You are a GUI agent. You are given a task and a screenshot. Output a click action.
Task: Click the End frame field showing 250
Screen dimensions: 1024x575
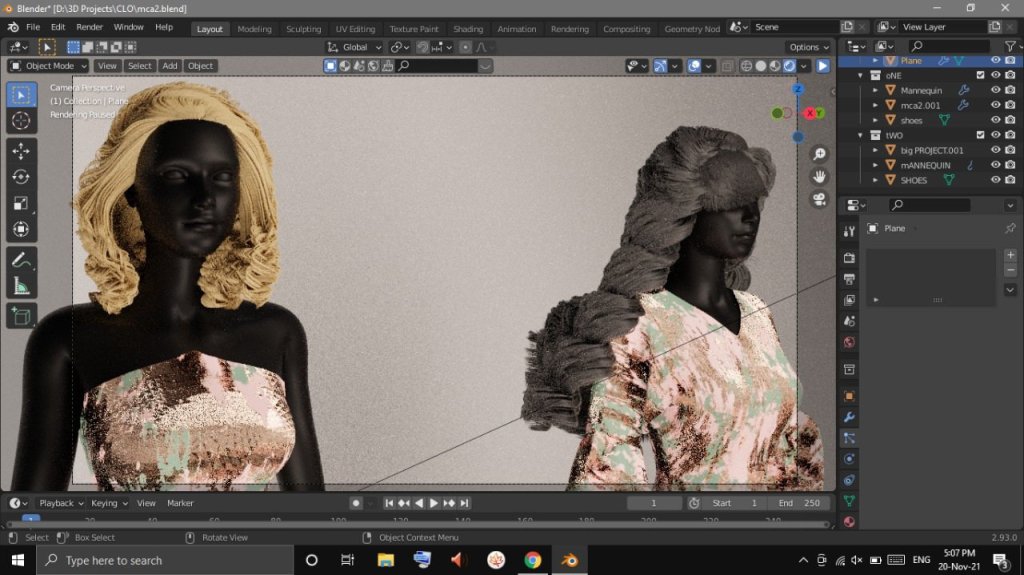click(x=799, y=503)
